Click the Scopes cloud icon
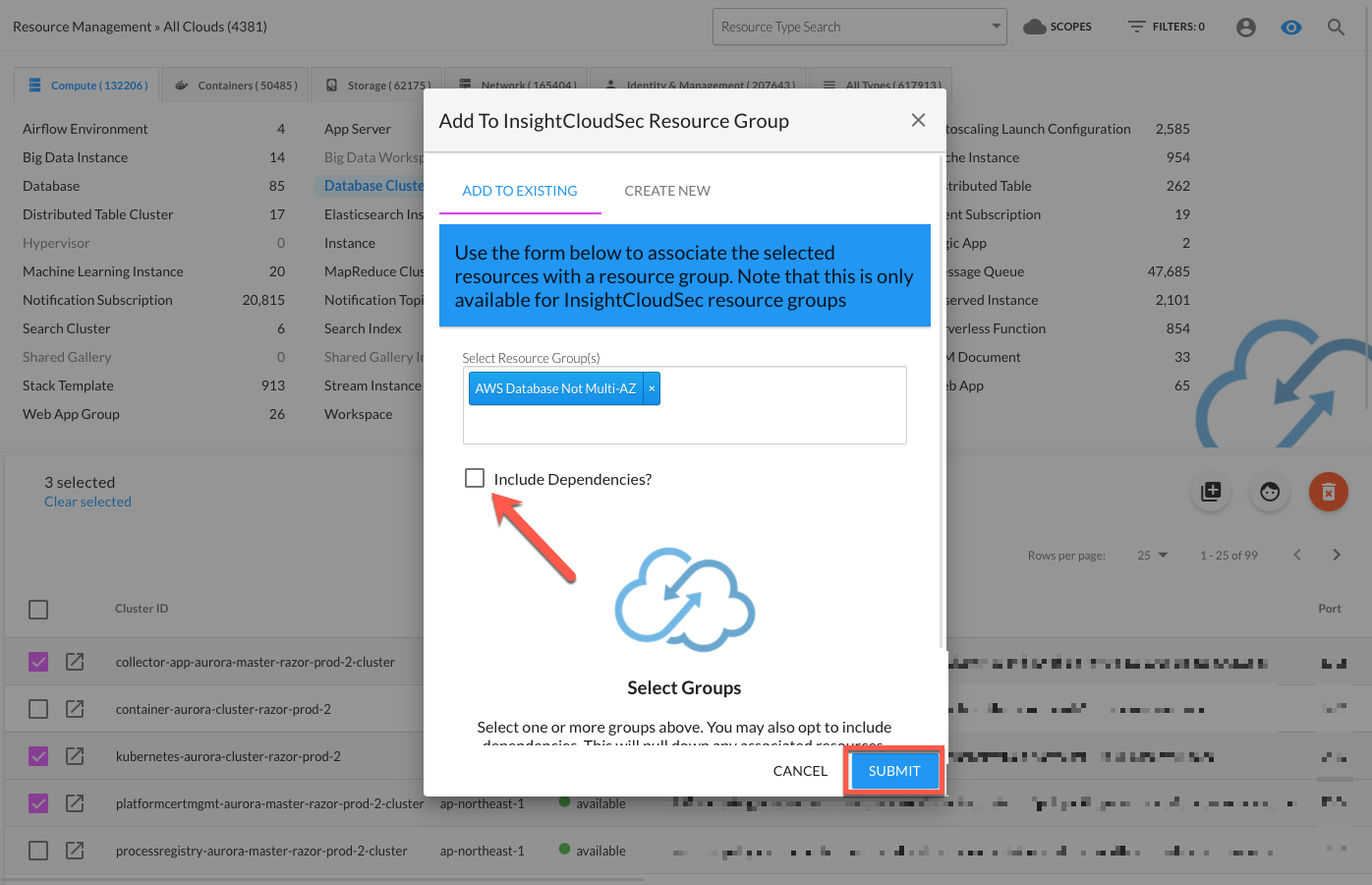This screenshot has height=885, width=1372. point(1034,27)
